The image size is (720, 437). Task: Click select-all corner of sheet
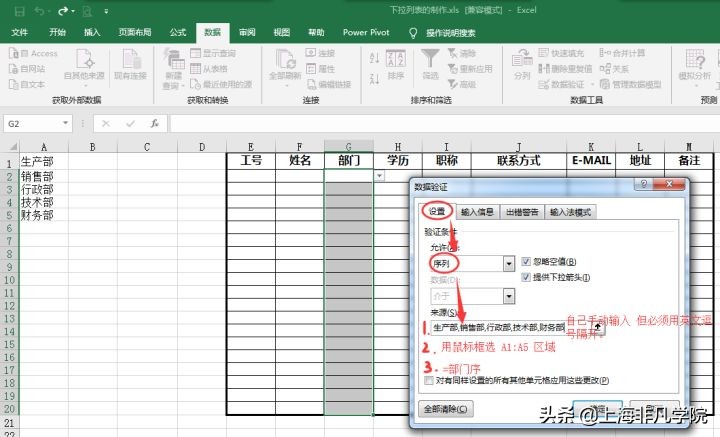point(11,147)
